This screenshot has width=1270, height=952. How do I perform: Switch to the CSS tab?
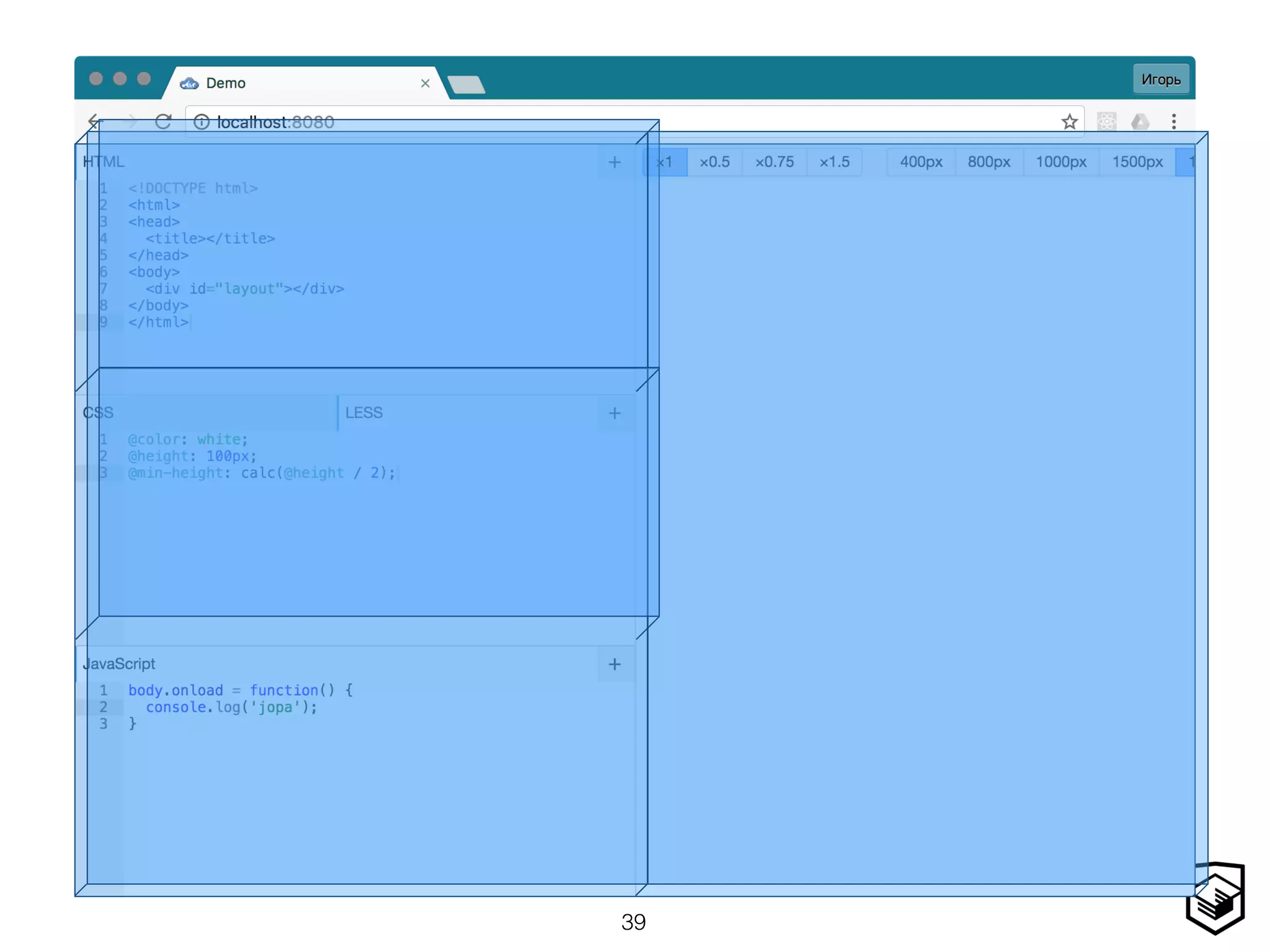[x=98, y=413]
